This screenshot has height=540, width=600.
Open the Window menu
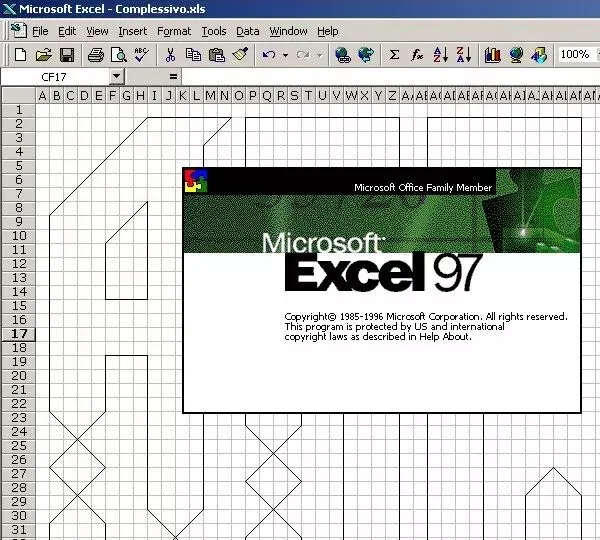[288, 31]
